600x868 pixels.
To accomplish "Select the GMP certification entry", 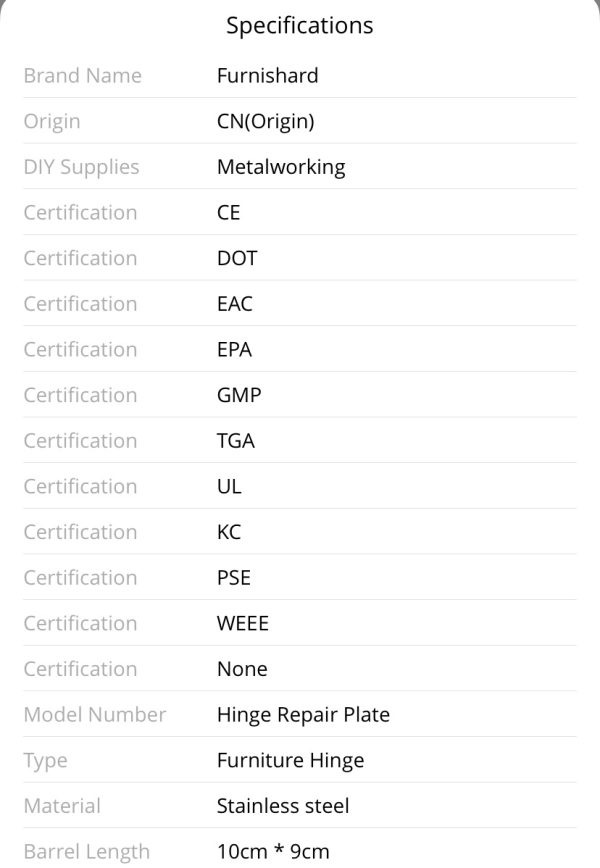I will tap(299, 395).
